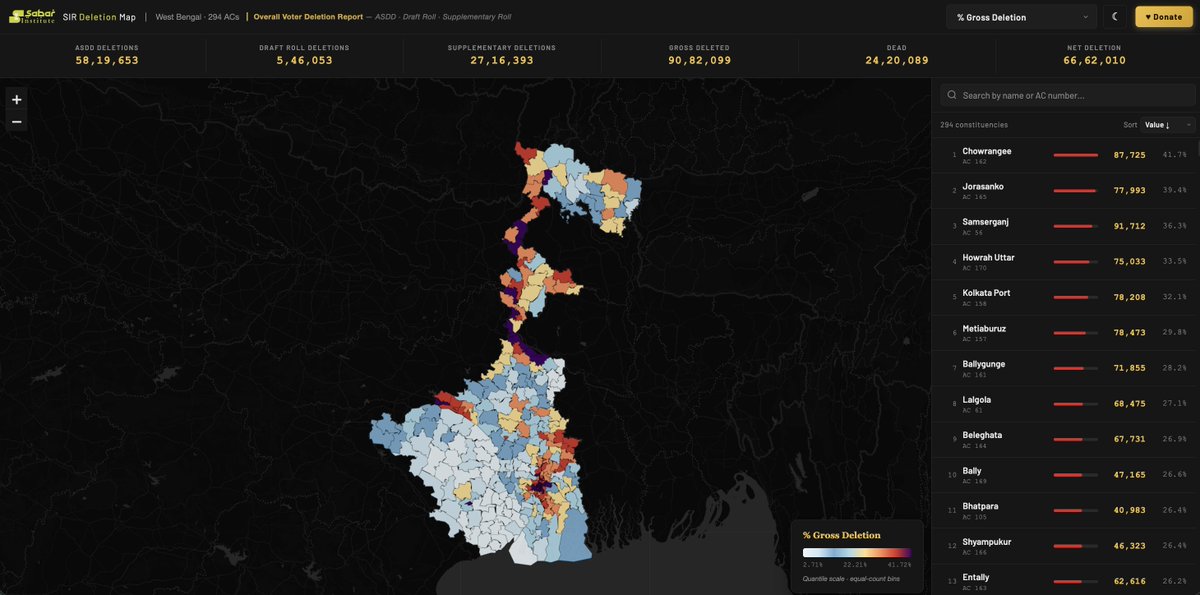Select the Lalgola constituency row
1200x595 pixels.
(x=1065, y=403)
